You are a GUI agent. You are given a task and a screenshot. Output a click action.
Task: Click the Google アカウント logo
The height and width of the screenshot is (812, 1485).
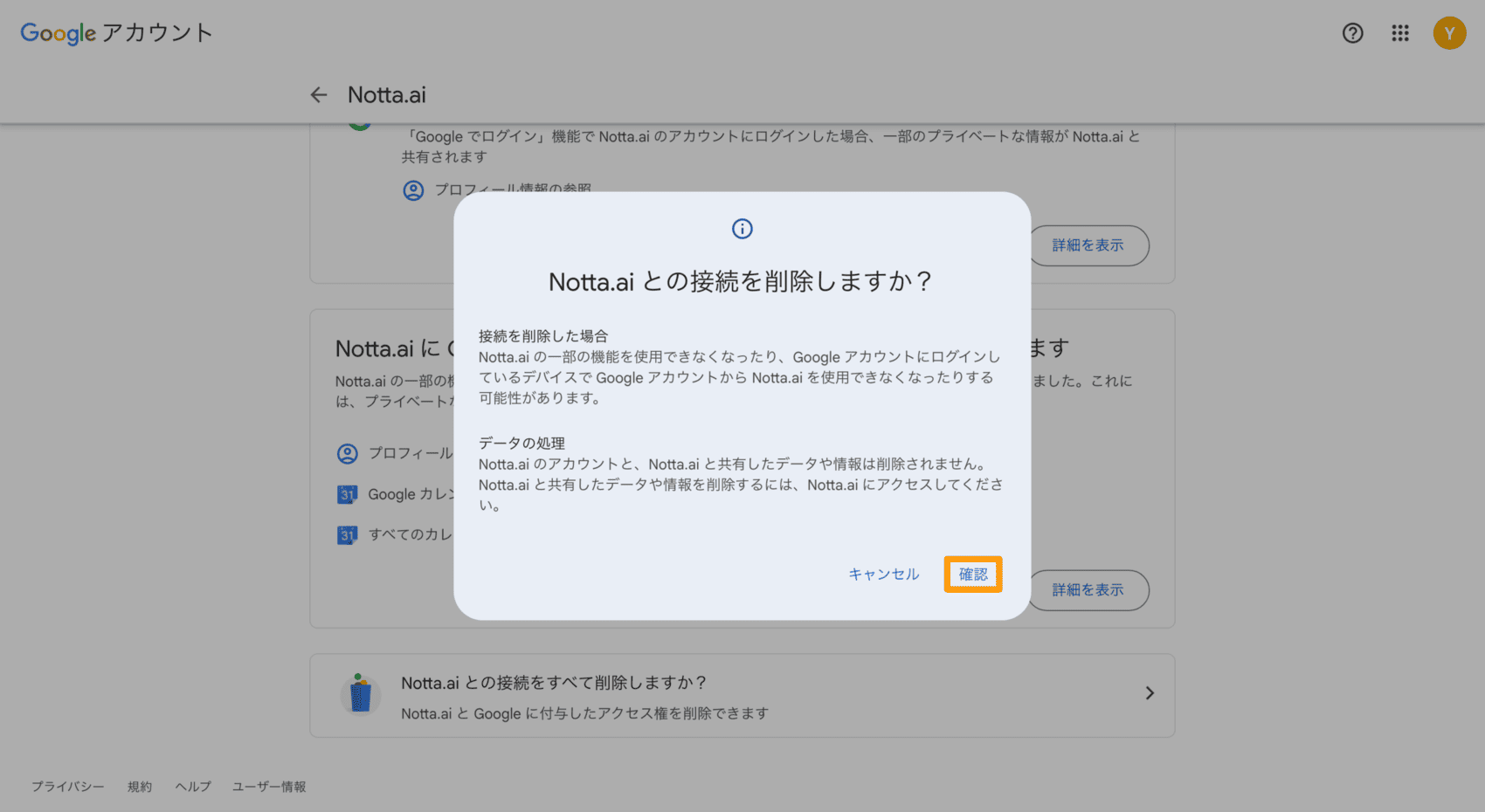point(117,33)
